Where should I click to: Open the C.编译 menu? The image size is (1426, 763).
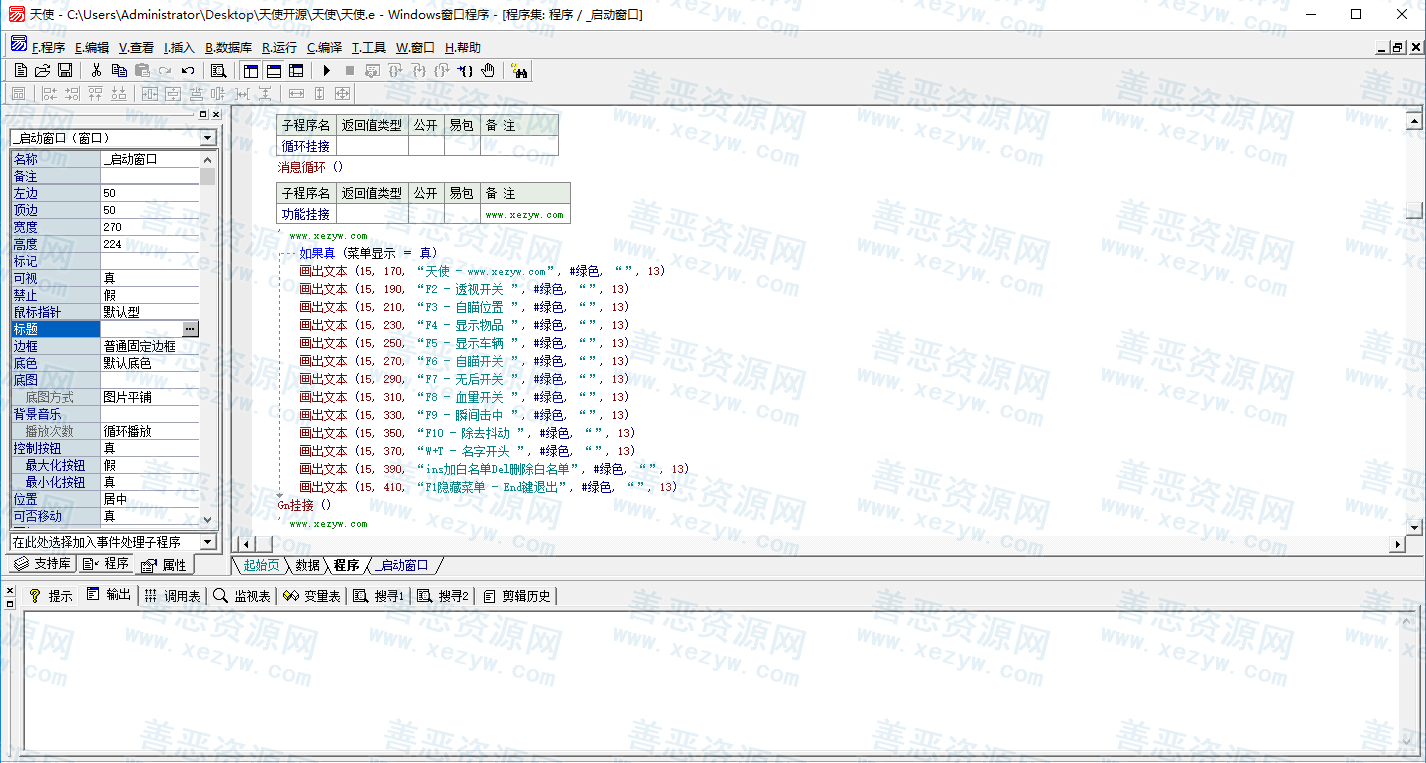tap(324, 47)
